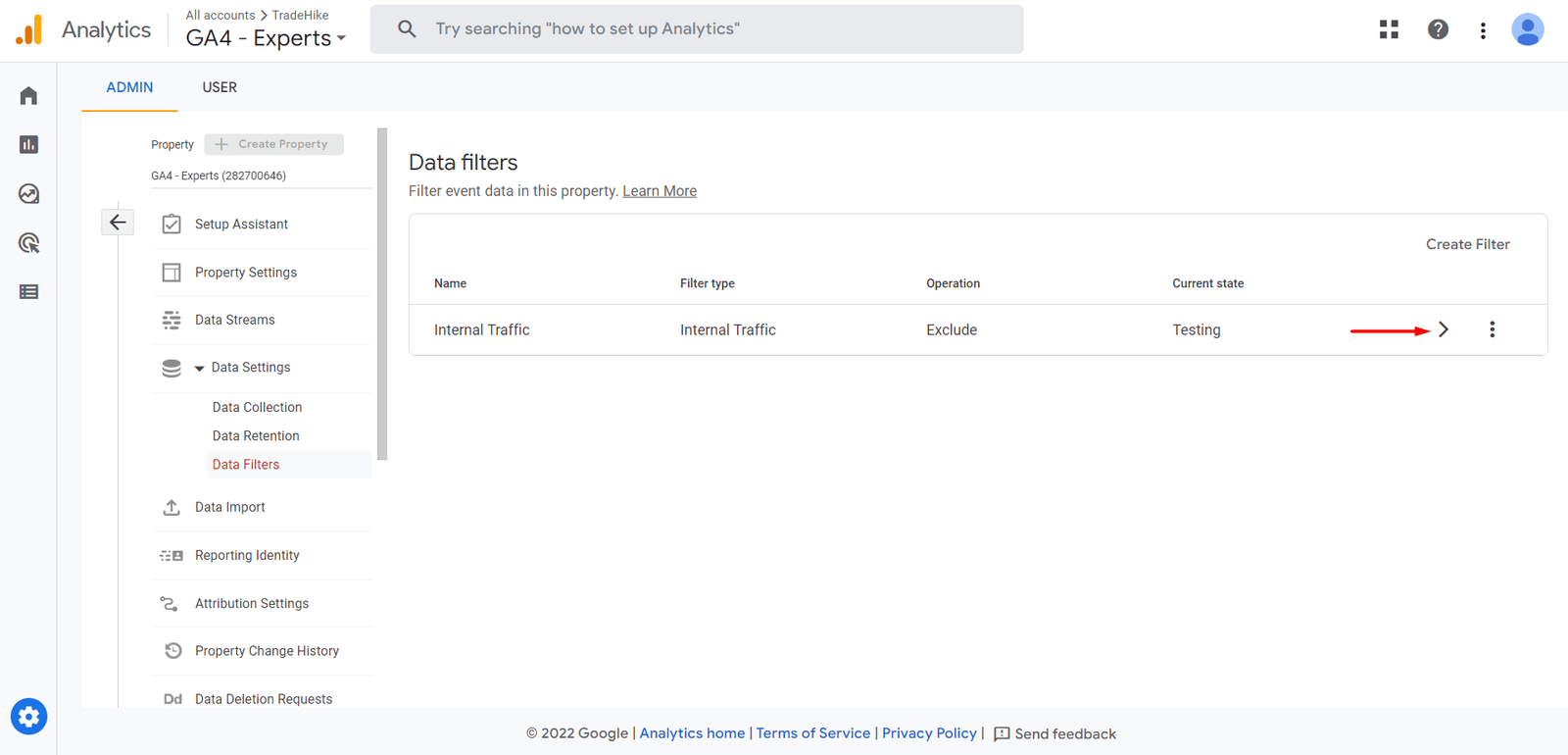Select Data Retention submenu item

pyautogui.click(x=256, y=435)
